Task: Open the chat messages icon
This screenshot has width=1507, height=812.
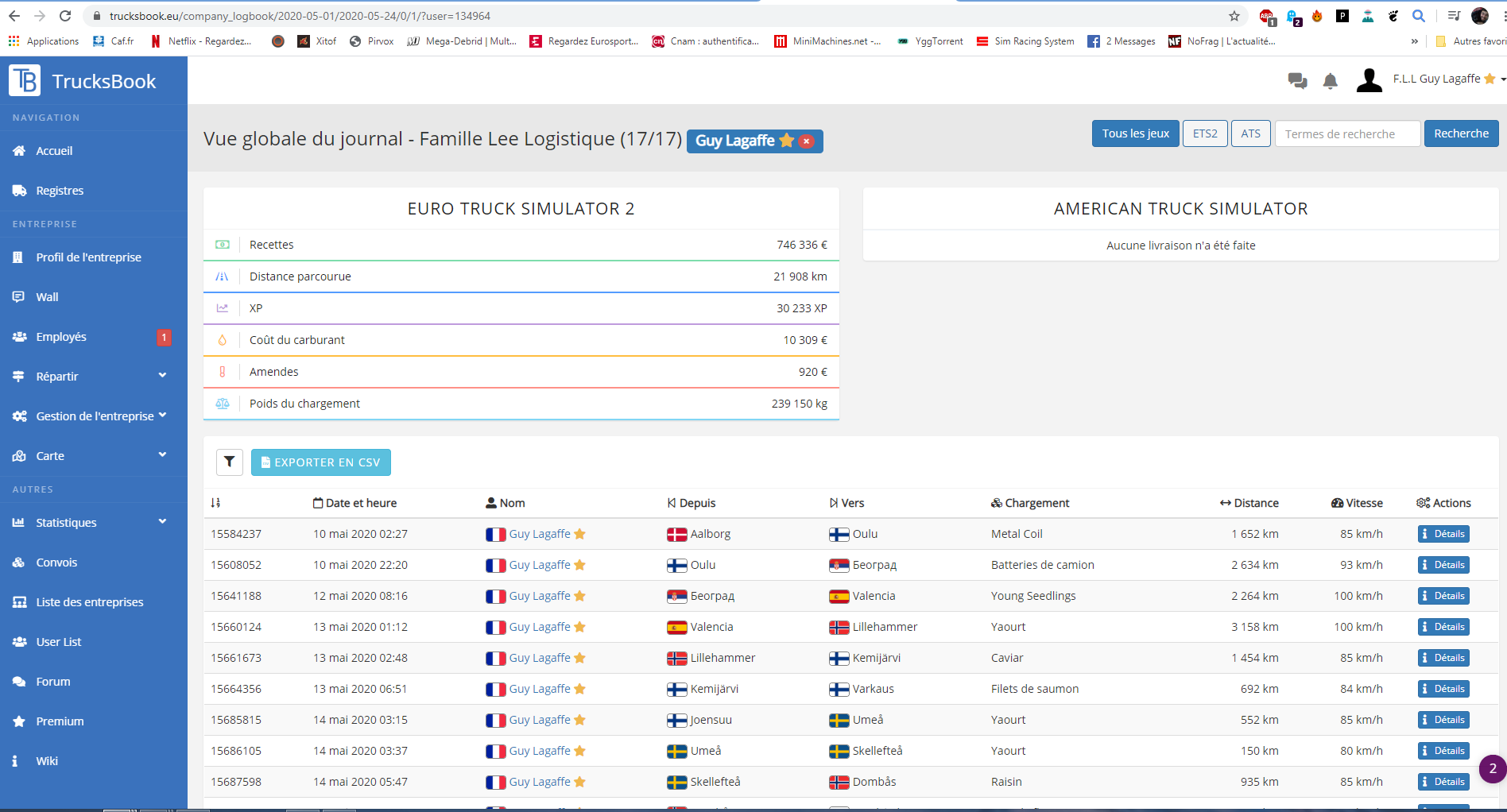Action: click(x=1297, y=80)
